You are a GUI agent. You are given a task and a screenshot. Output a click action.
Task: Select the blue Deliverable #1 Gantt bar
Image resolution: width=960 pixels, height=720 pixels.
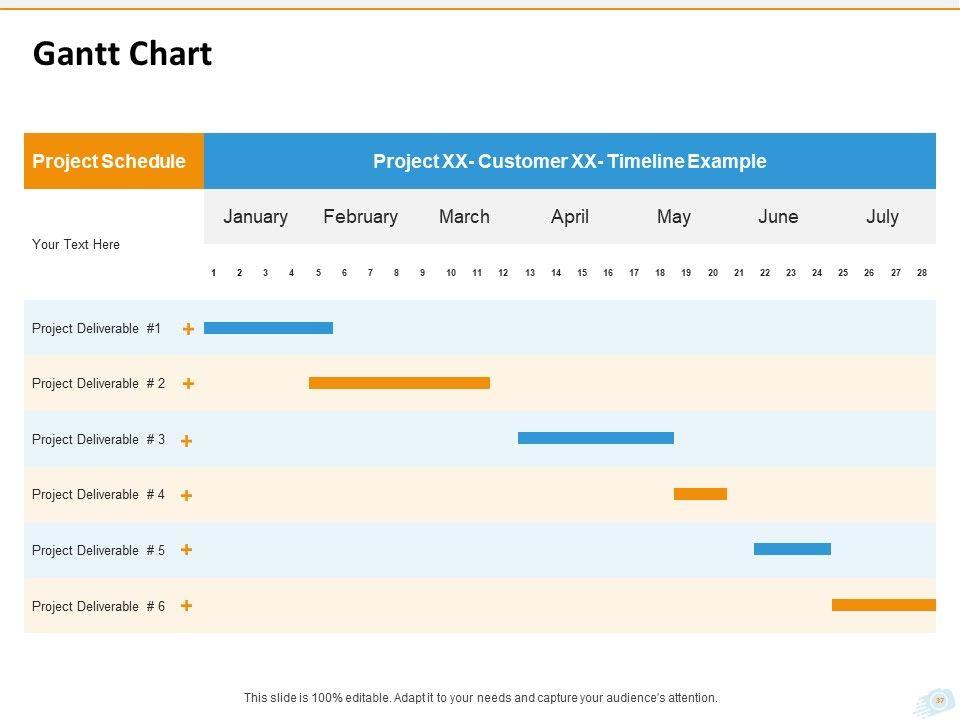[x=268, y=327]
